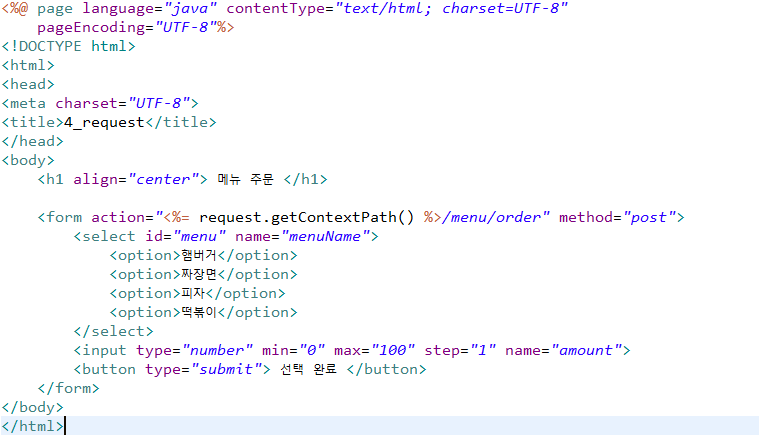
Task: Place cursor on opening <html> tag
Action: 28,65
